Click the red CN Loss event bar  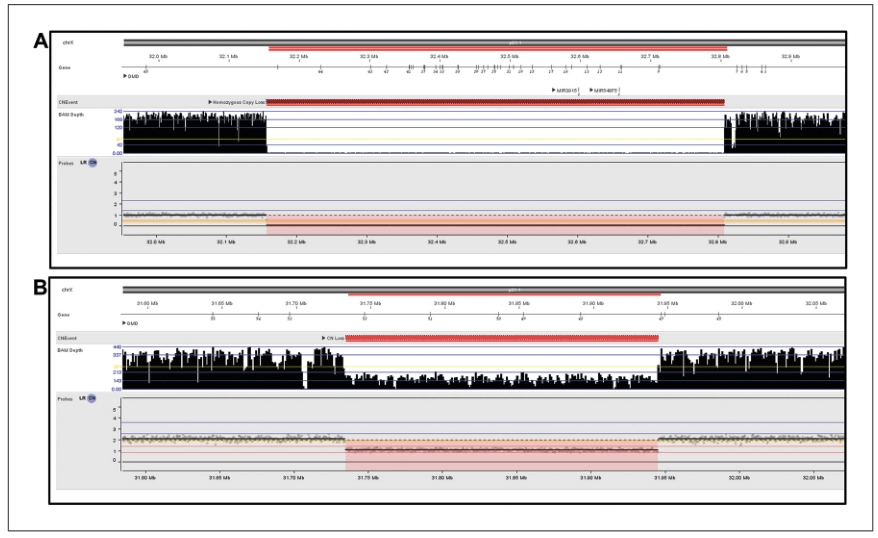(x=502, y=338)
